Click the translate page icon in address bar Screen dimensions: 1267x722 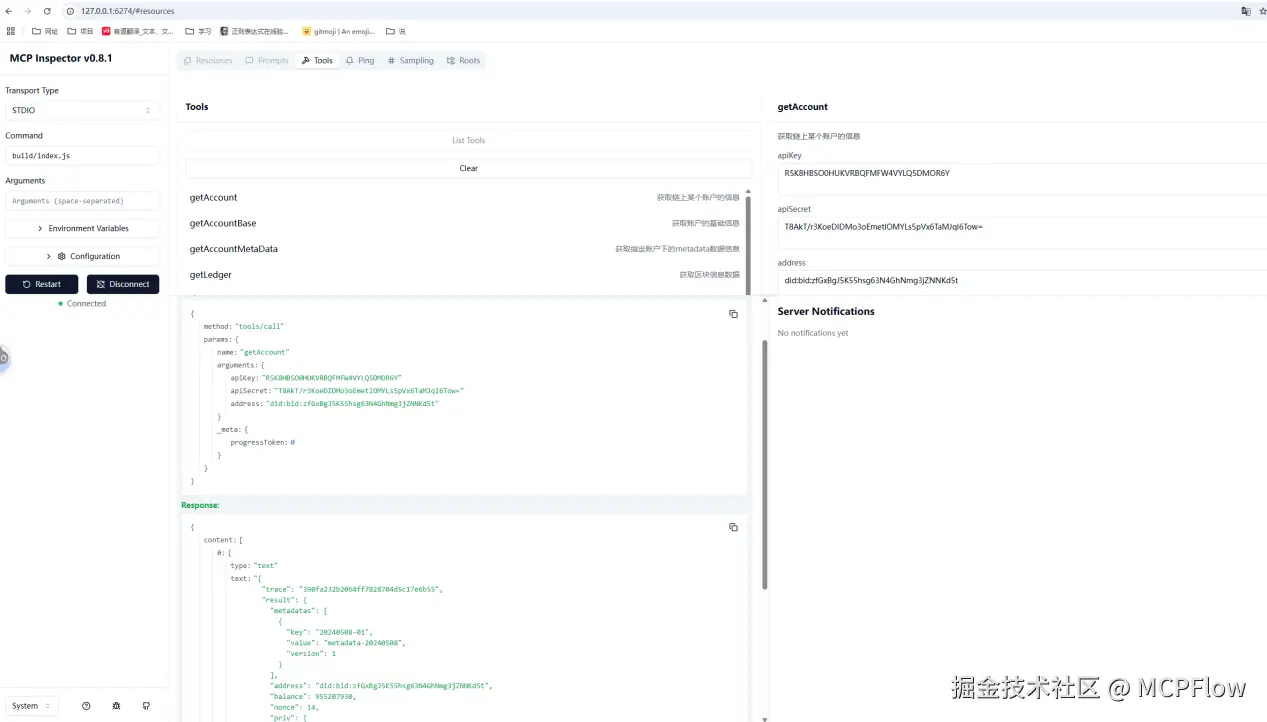click(1246, 11)
